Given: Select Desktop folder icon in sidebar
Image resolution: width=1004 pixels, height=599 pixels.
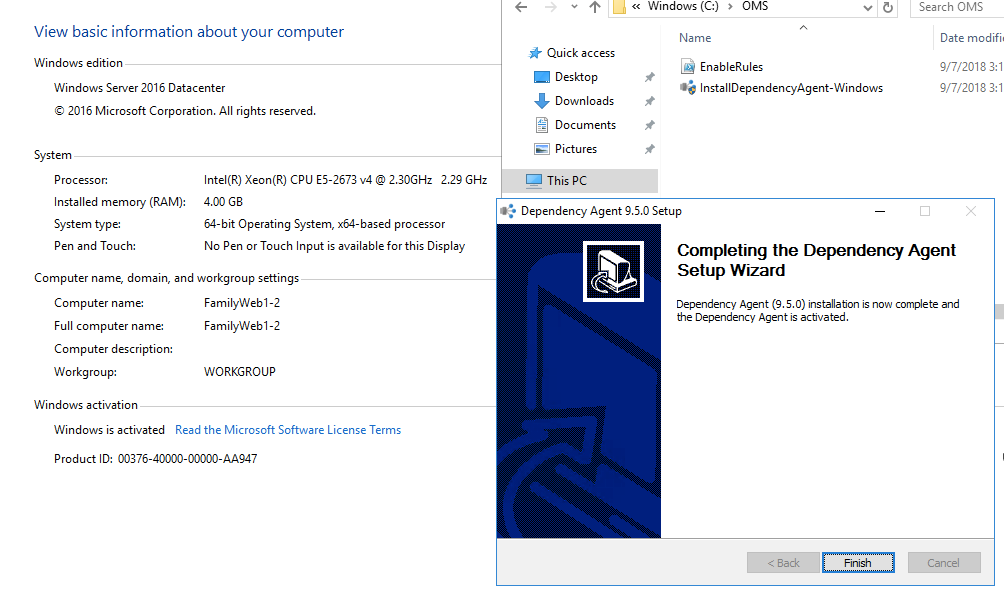Looking at the screenshot, I should (542, 77).
